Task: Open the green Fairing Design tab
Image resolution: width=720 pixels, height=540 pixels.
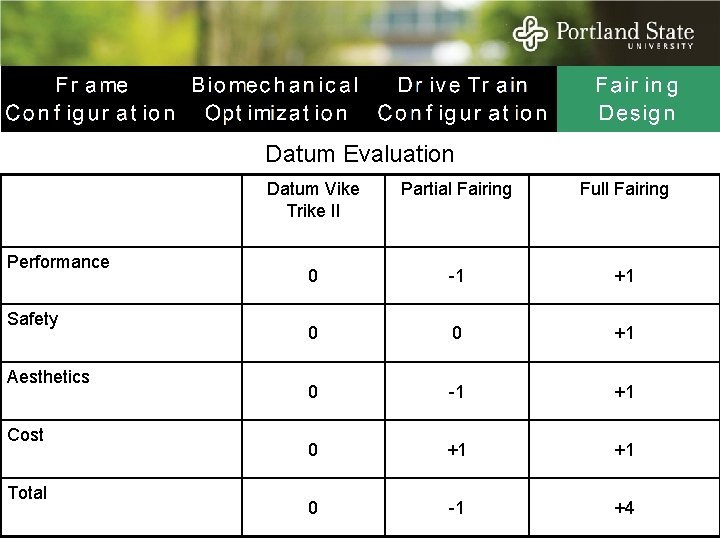Action: pyautogui.click(x=637, y=99)
